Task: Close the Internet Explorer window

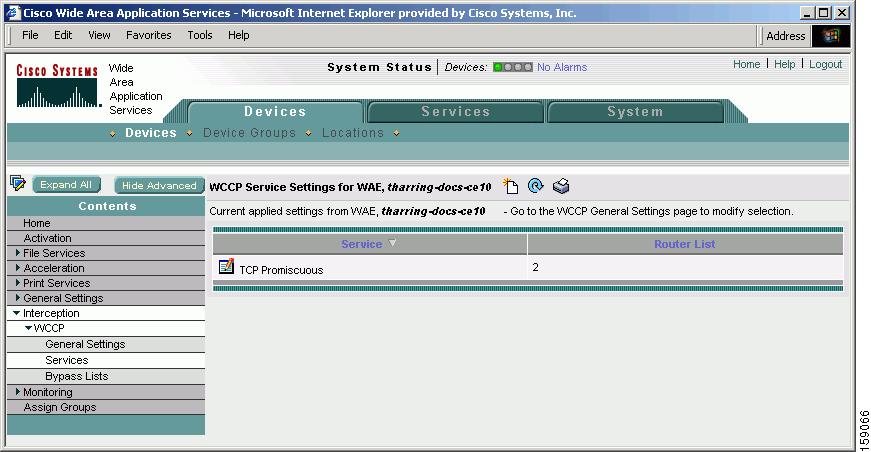Action: pyautogui.click(x=842, y=12)
